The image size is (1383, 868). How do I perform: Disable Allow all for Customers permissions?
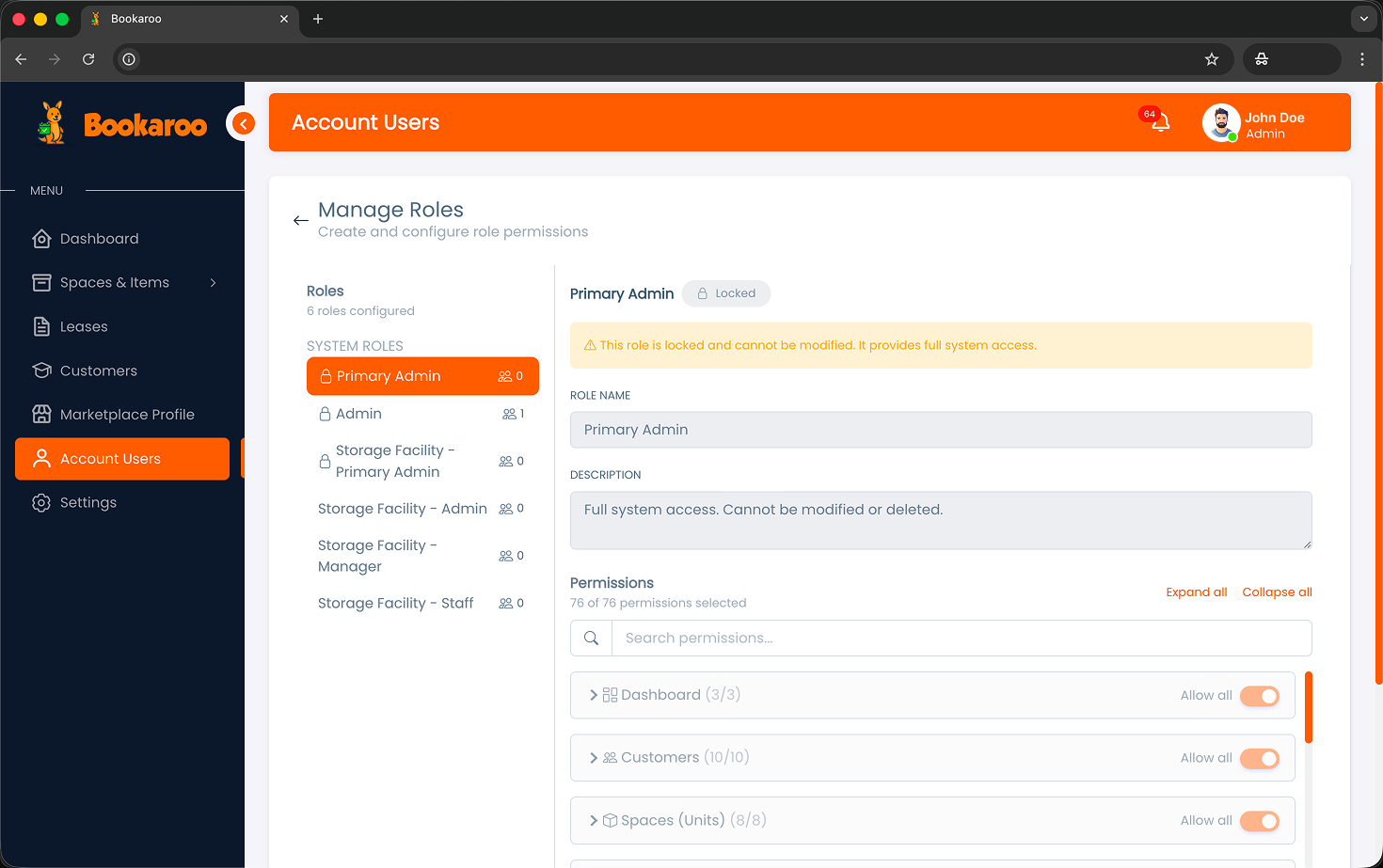tap(1259, 758)
